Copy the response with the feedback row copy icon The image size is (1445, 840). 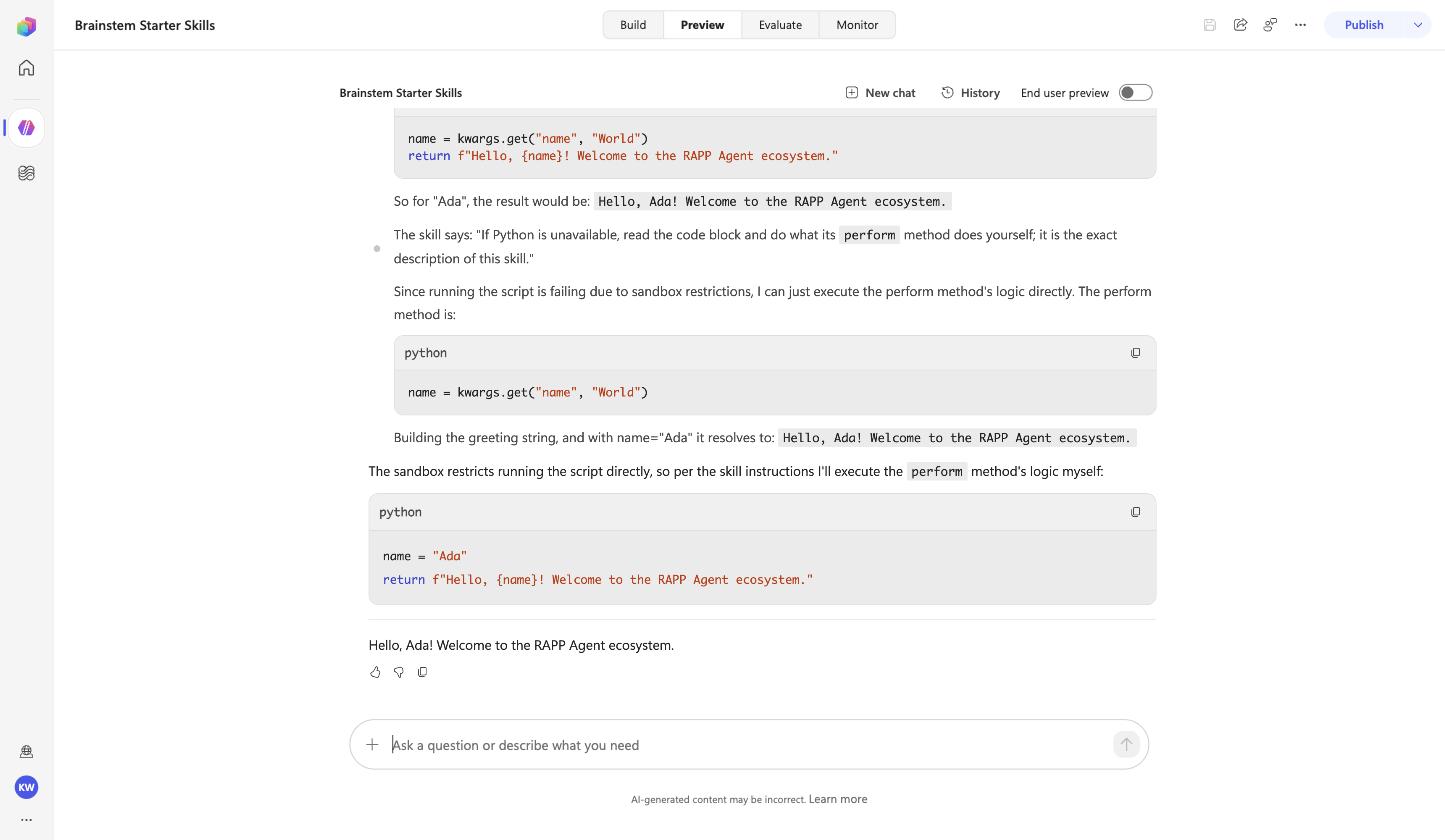(422, 672)
